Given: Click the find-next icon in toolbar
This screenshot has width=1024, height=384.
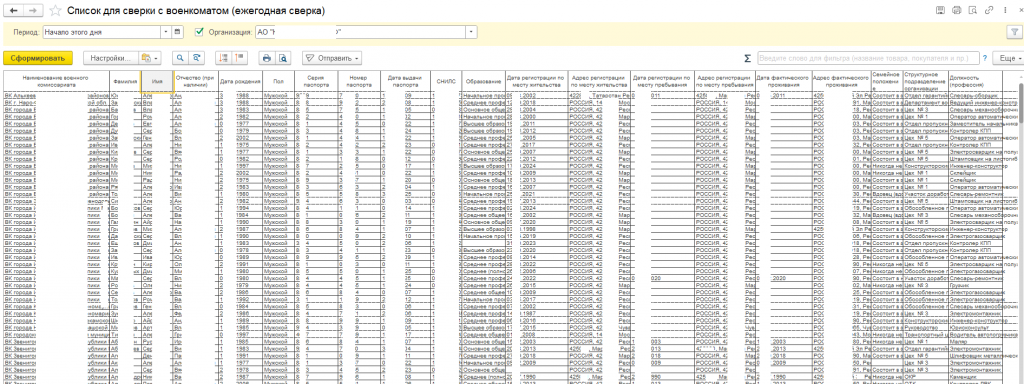Looking at the screenshot, I should click(x=196, y=58).
